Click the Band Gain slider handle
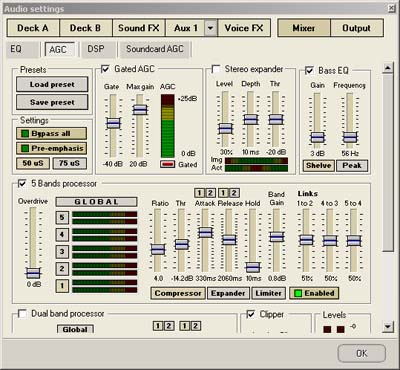This screenshot has height=370, width=400. tap(277, 237)
